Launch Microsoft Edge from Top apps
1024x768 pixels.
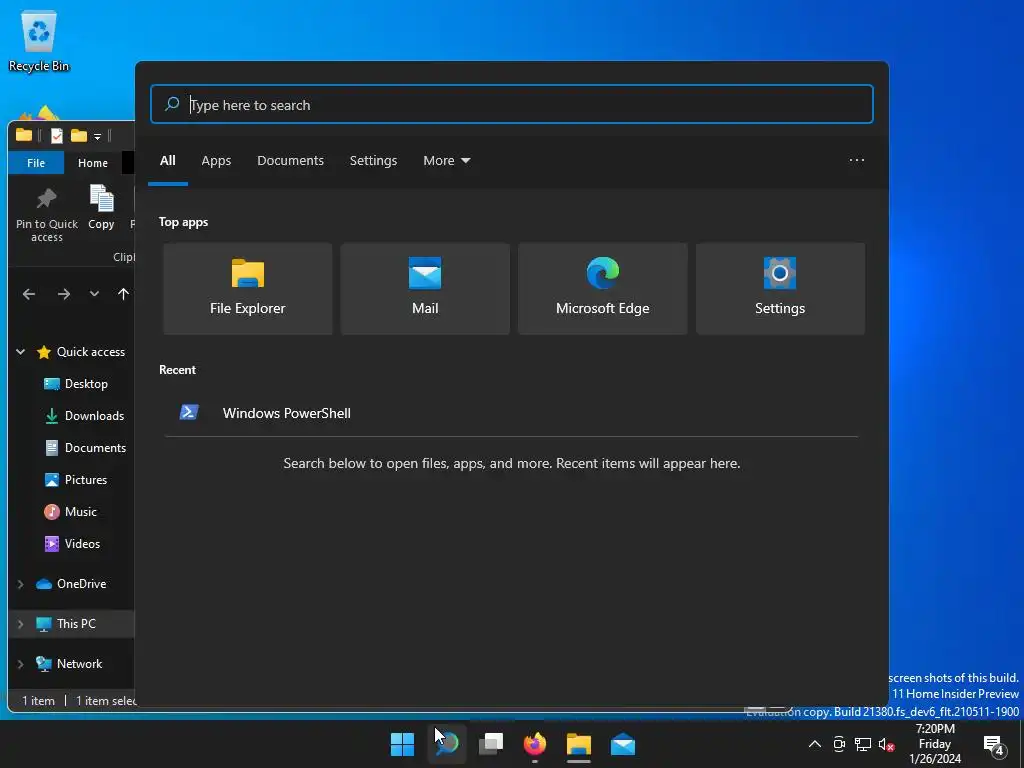[x=602, y=289]
